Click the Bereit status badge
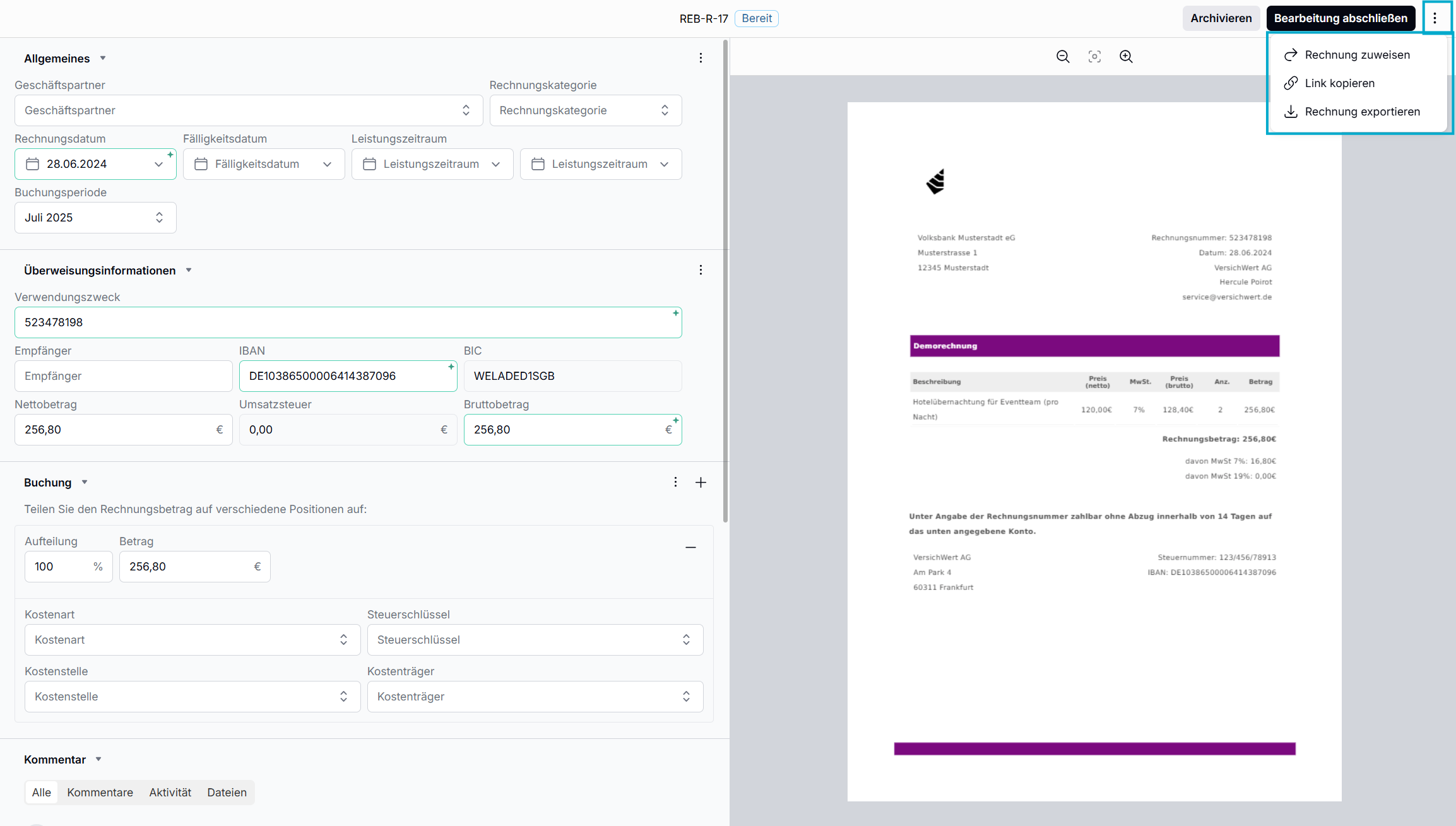Image resolution: width=1456 pixels, height=826 pixels. [757, 18]
